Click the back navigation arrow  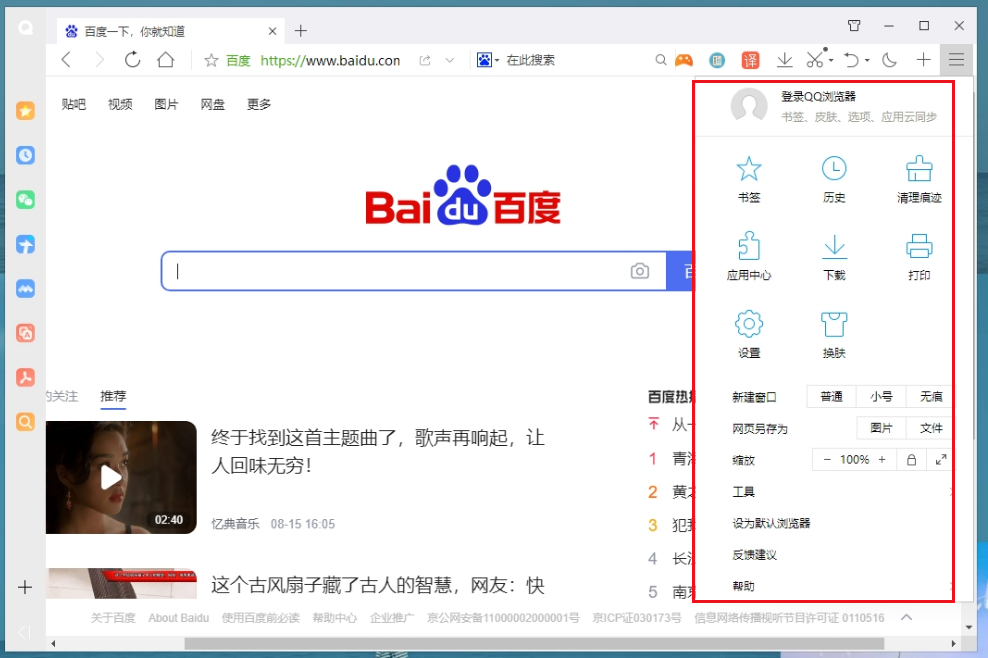click(66, 60)
